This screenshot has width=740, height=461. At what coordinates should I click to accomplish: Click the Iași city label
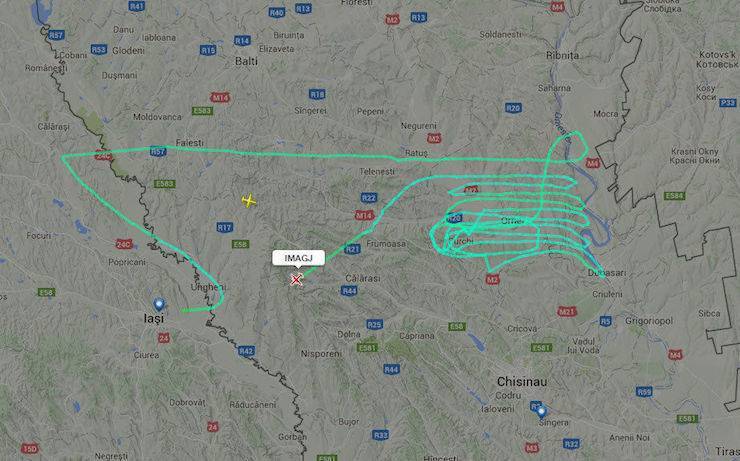(x=154, y=319)
